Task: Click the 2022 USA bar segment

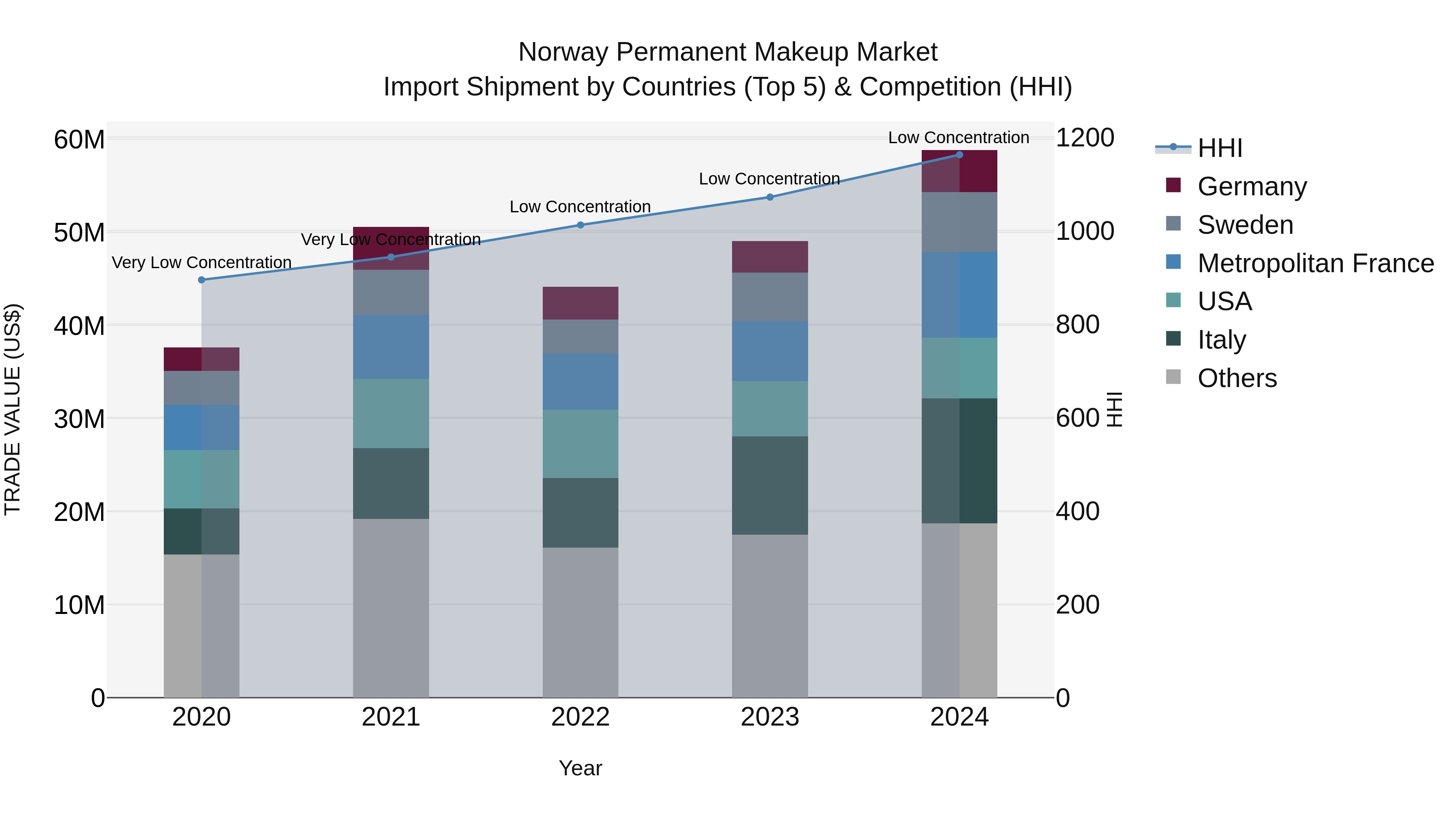Action: click(580, 444)
